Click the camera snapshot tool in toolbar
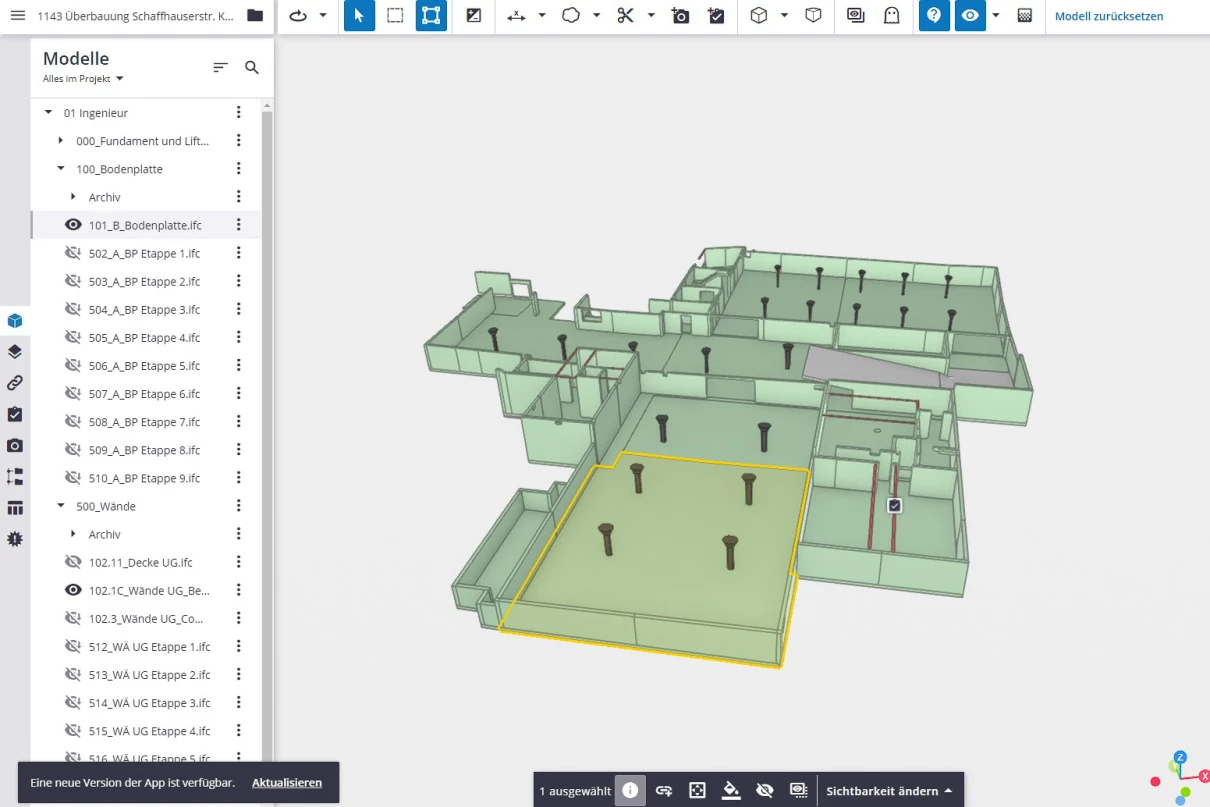This screenshot has width=1210, height=807. 681,16
